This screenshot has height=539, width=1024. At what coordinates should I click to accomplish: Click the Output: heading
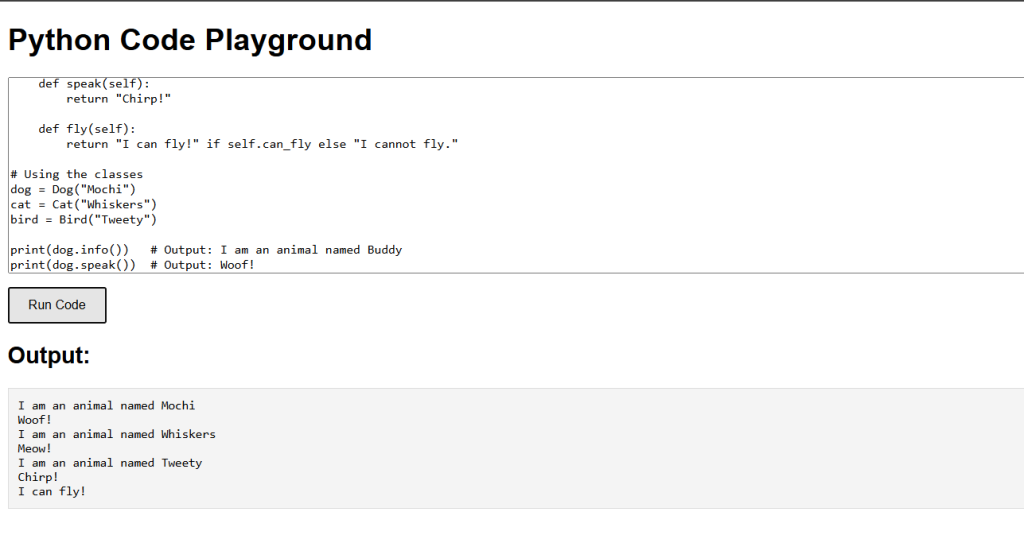49,355
